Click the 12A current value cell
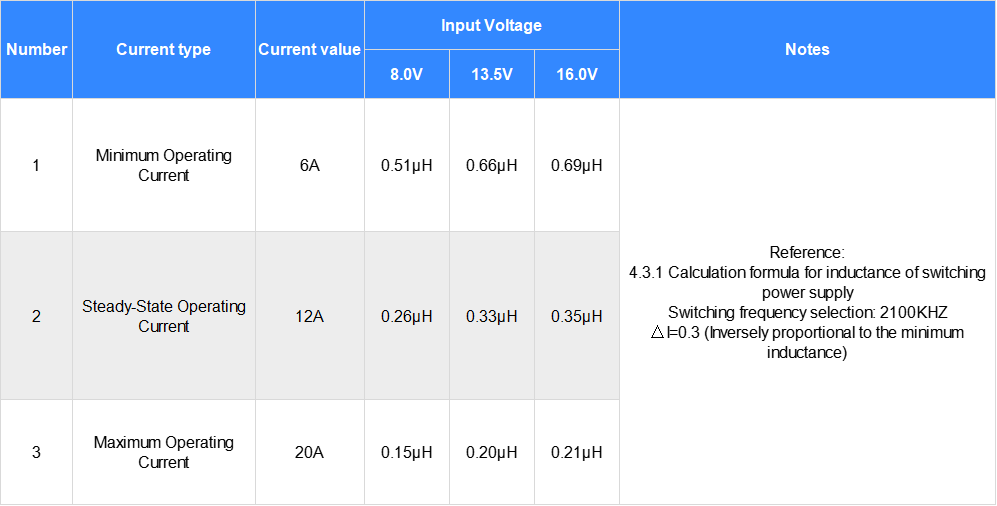The image size is (997, 506). click(309, 316)
